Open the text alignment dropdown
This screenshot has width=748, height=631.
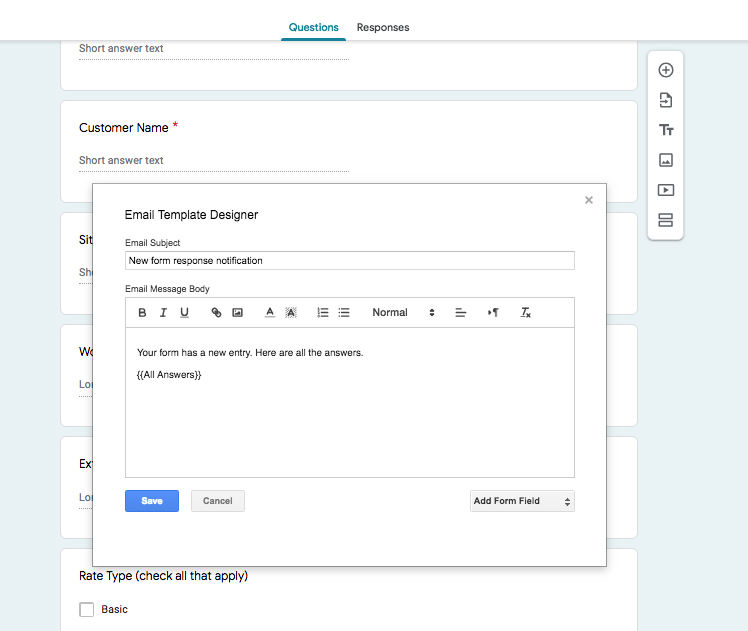point(461,313)
